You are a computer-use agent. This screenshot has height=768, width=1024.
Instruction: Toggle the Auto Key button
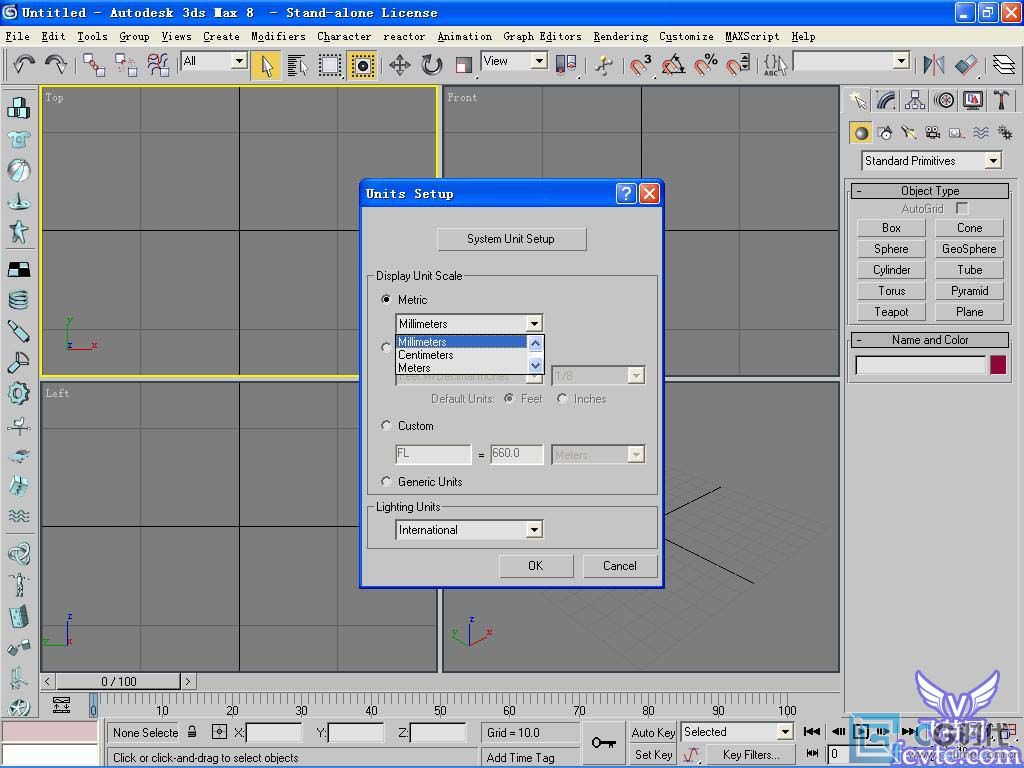pyautogui.click(x=653, y=733)
